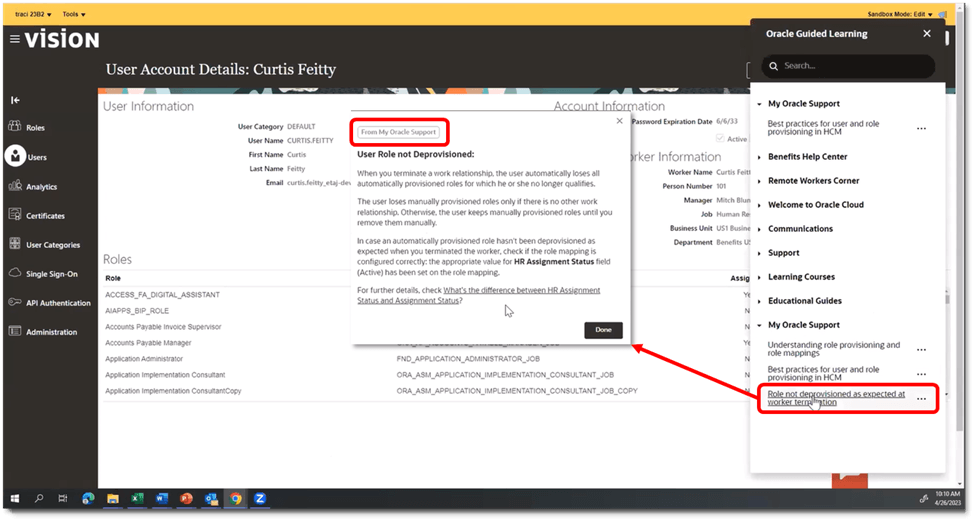
Task: Select the ACCESS_FA_DIGITAL_ASSISTANT role row
Action: (x=426, y=295)
